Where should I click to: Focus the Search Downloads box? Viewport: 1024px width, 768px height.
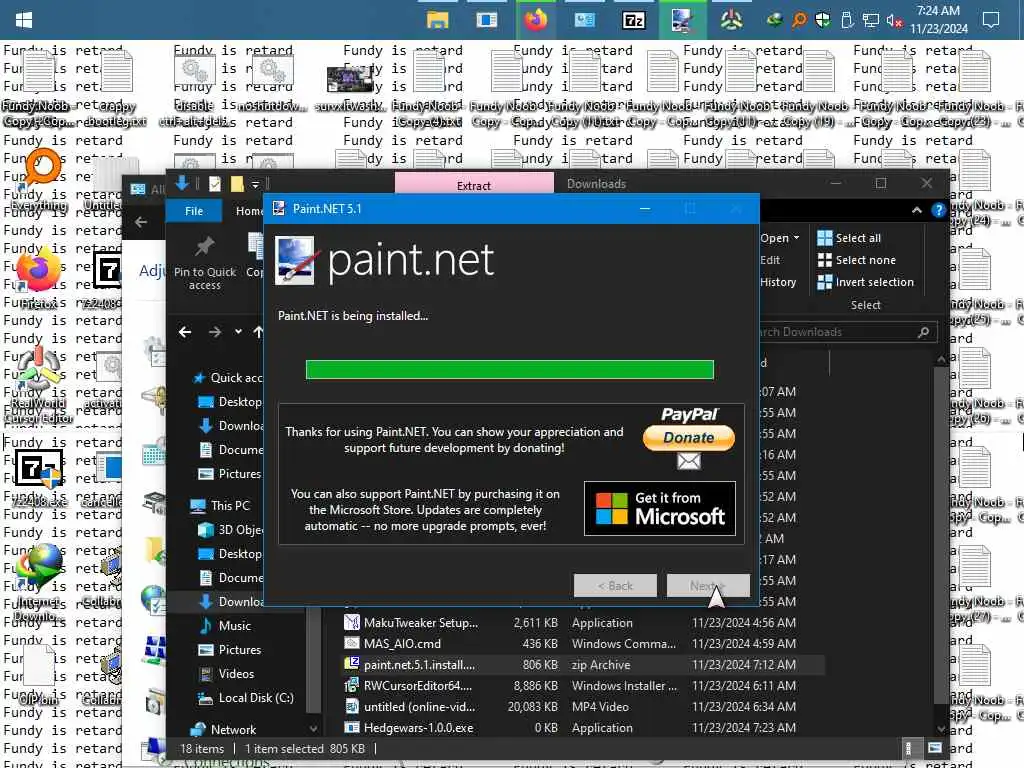tap(842, 332)
